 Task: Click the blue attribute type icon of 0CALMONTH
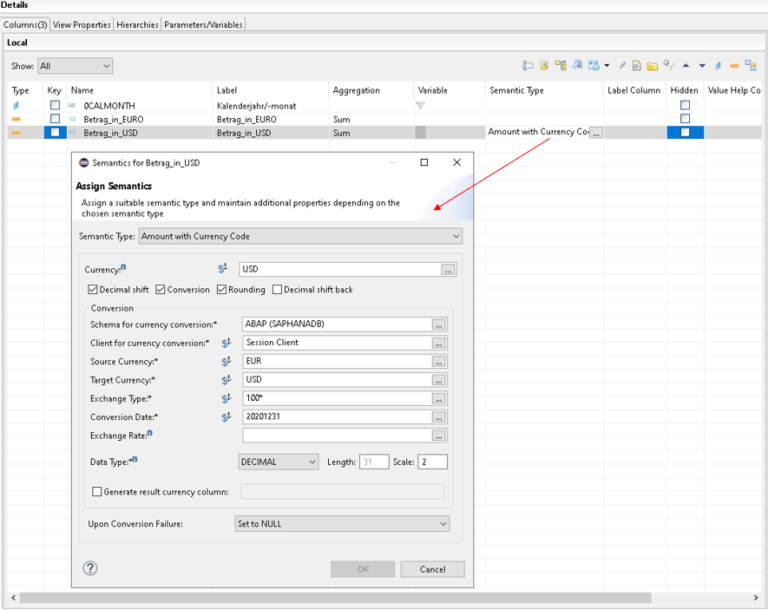tap(16, 105)
